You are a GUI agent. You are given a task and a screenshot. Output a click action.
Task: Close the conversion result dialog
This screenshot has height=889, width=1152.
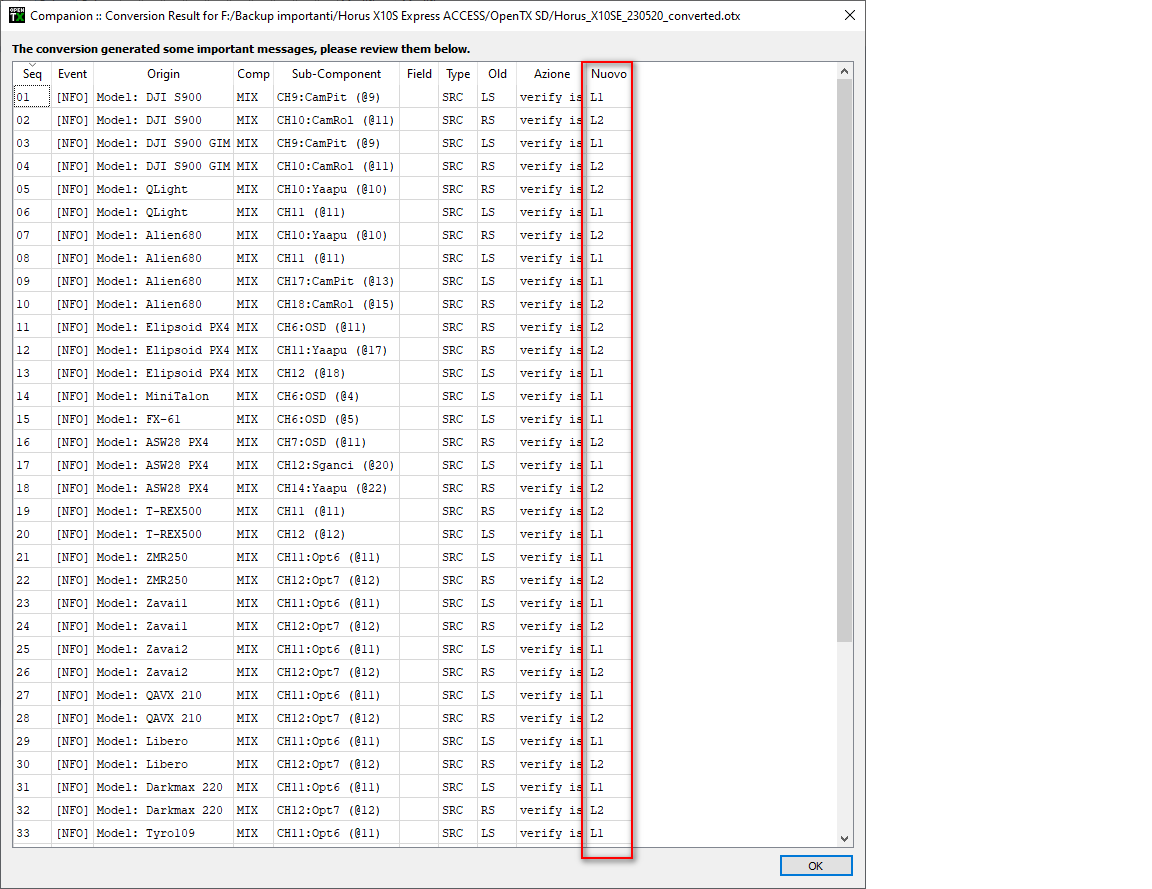(849, 15)
